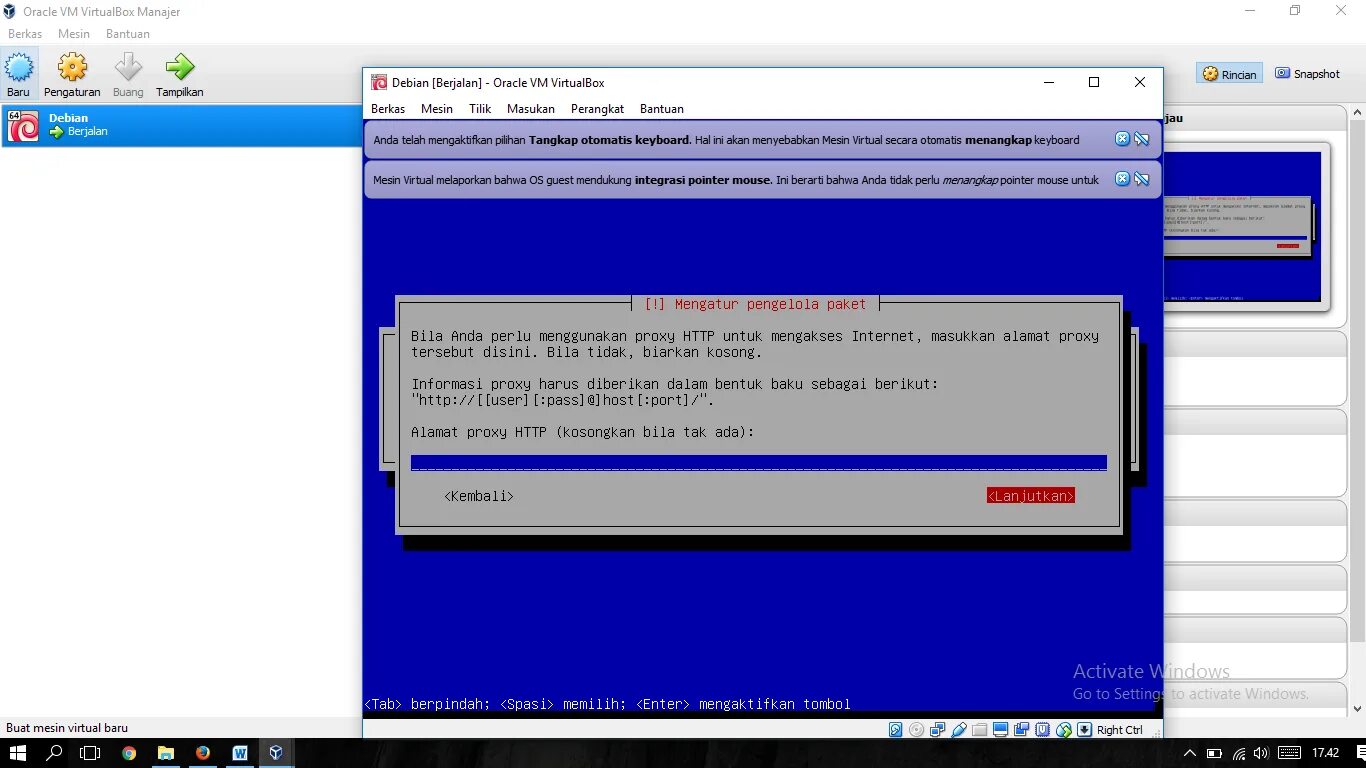This screenshot has width=1366, height=768.
Task: Close the Debian VM window
Action: (1140, 82)
